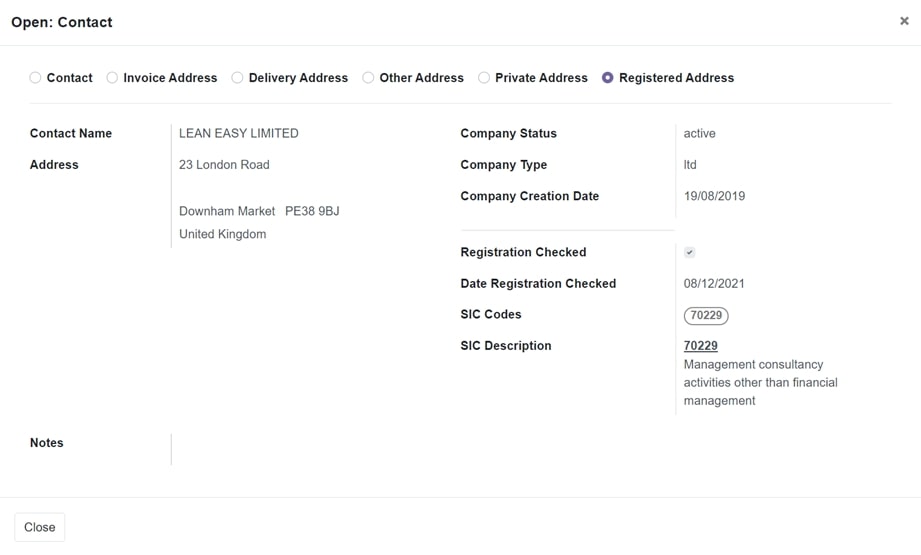Viewport: 921px width, 555px height.
Task: Click the Close button
Action: [39, 527]
